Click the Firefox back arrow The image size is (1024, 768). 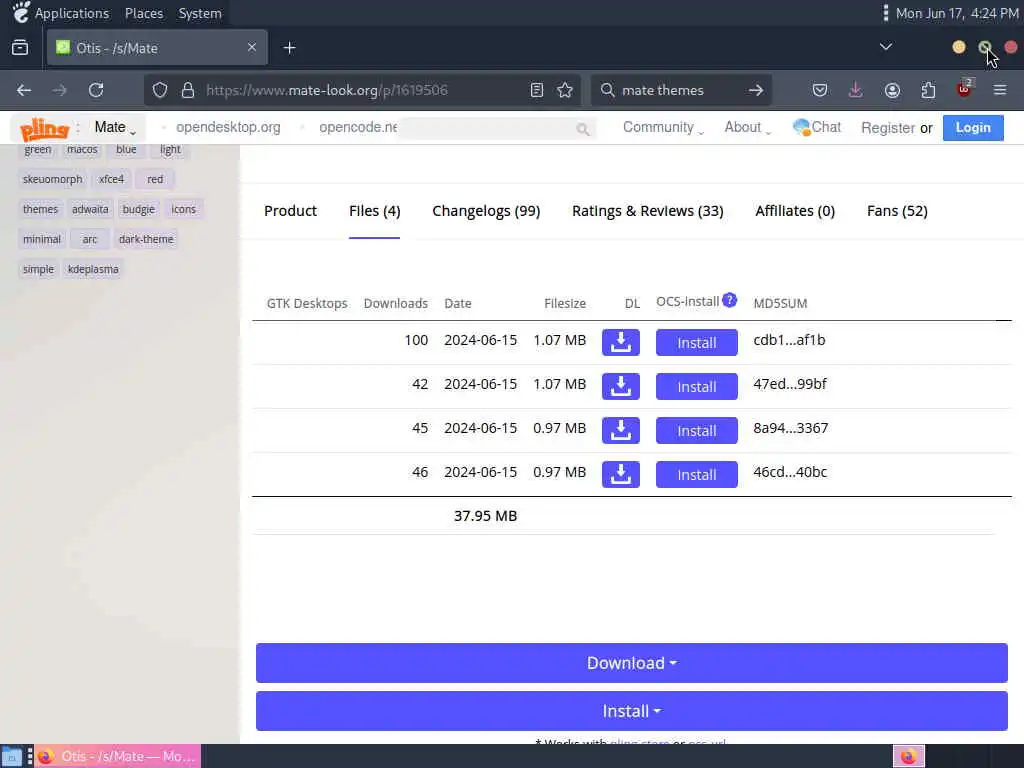[x=24, y=90]
